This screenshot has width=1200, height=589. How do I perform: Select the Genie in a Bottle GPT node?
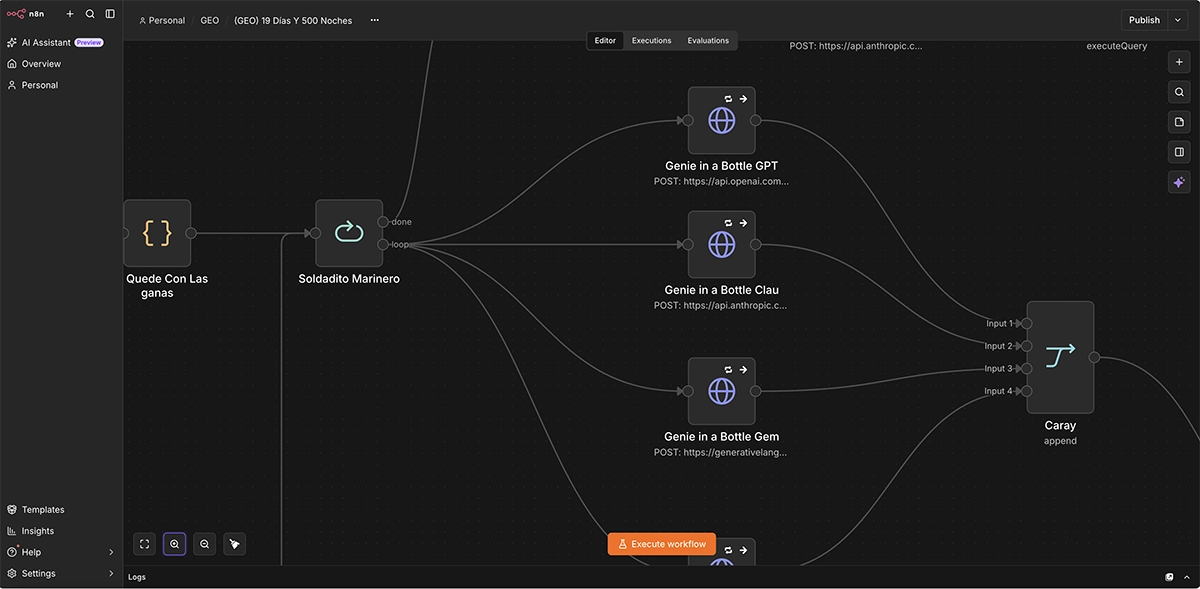tap(722, 120)
